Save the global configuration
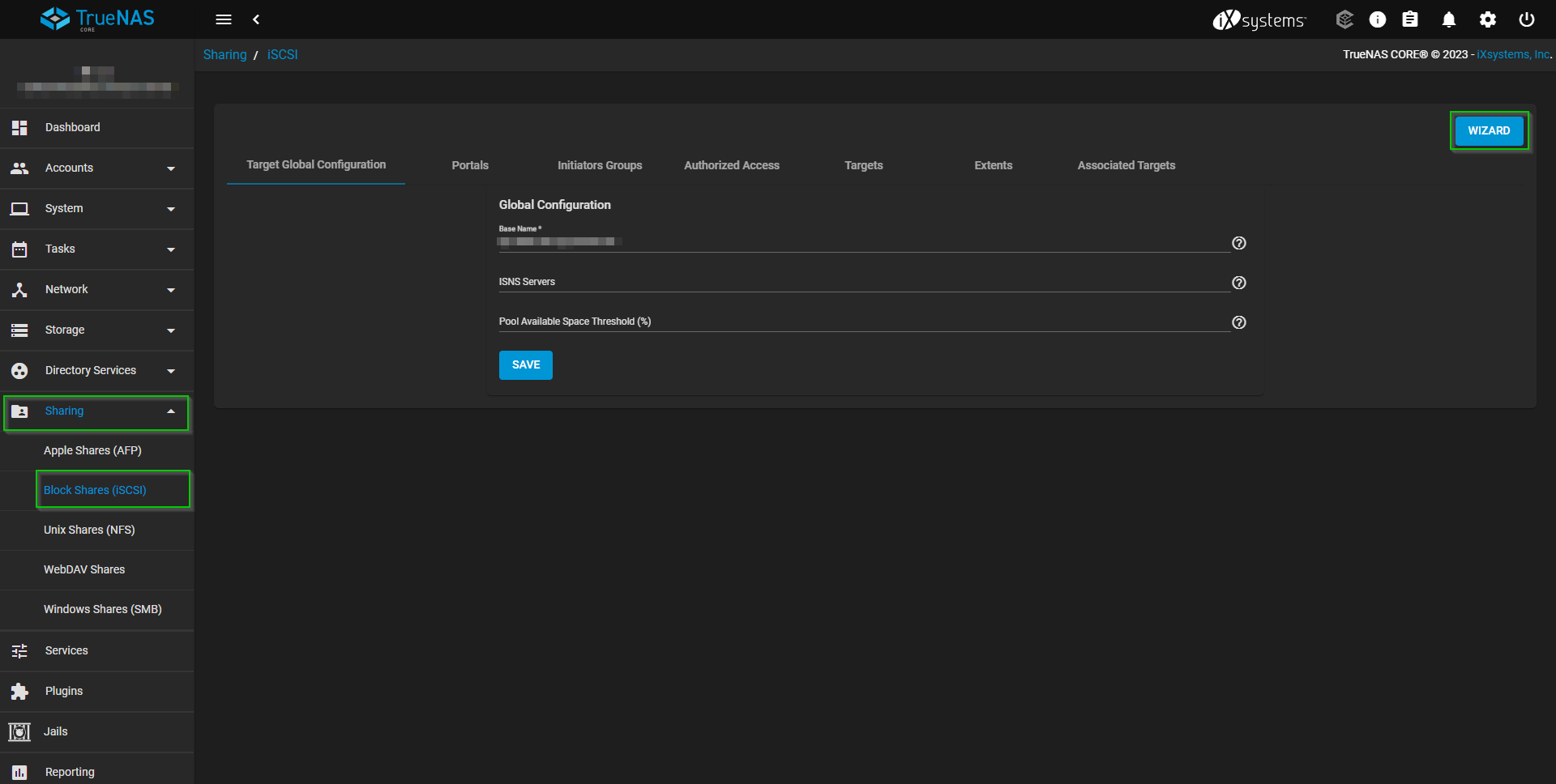Image resolution: width=1556 pixels, height=784 pixels. [525, 365]
